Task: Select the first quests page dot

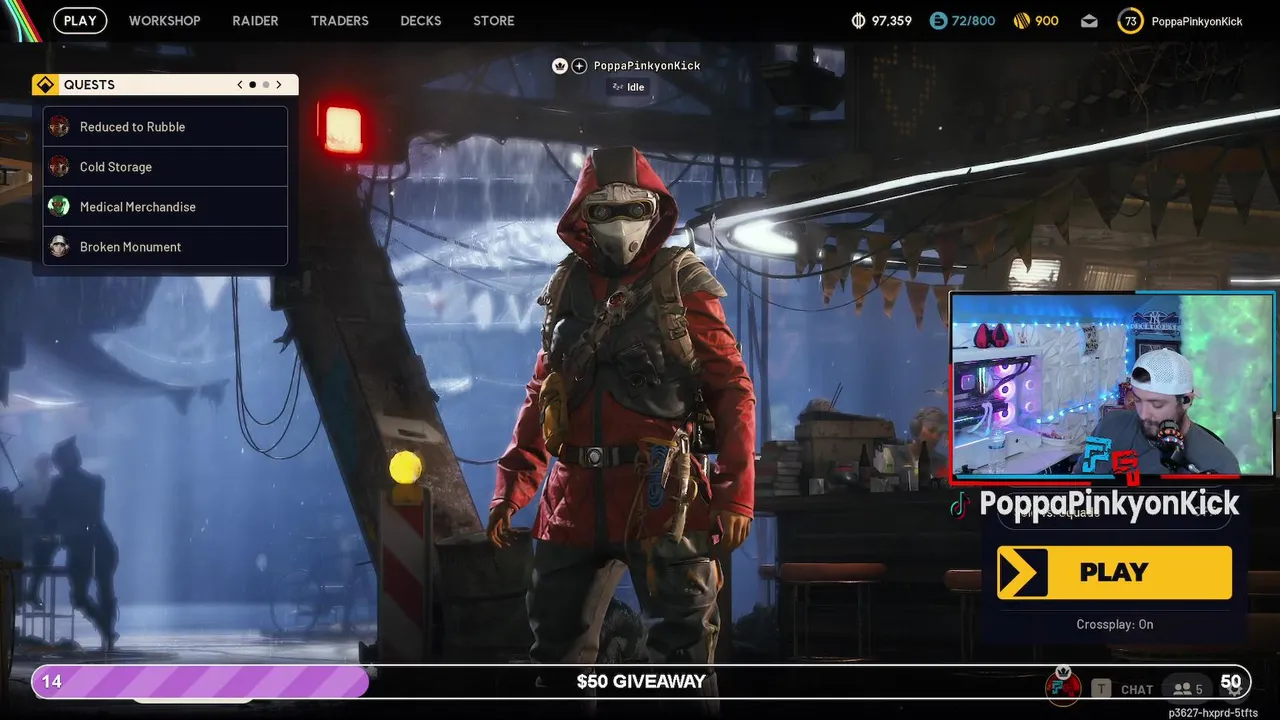Action: pyautogui.click(x=252, y=85)
